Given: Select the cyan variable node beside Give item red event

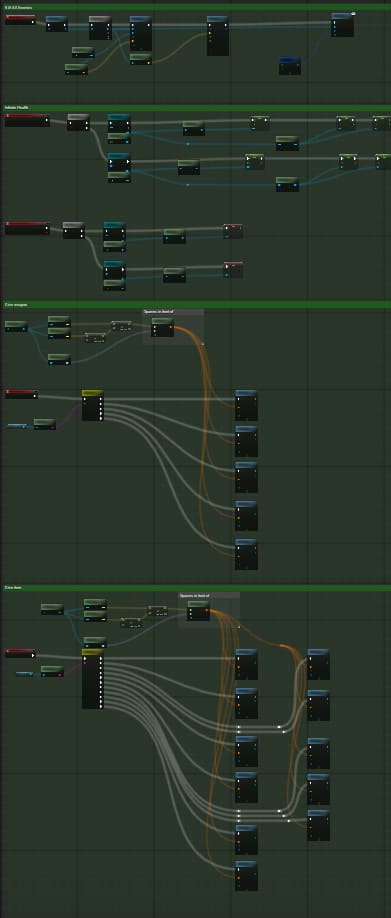Looking at the screenshot, I should click(25, 674).
